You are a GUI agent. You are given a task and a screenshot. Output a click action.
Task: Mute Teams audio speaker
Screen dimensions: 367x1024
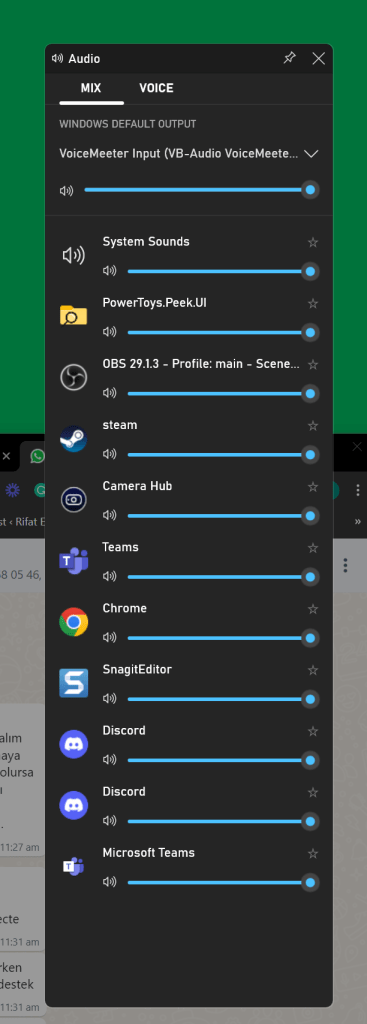pos(109,577)
